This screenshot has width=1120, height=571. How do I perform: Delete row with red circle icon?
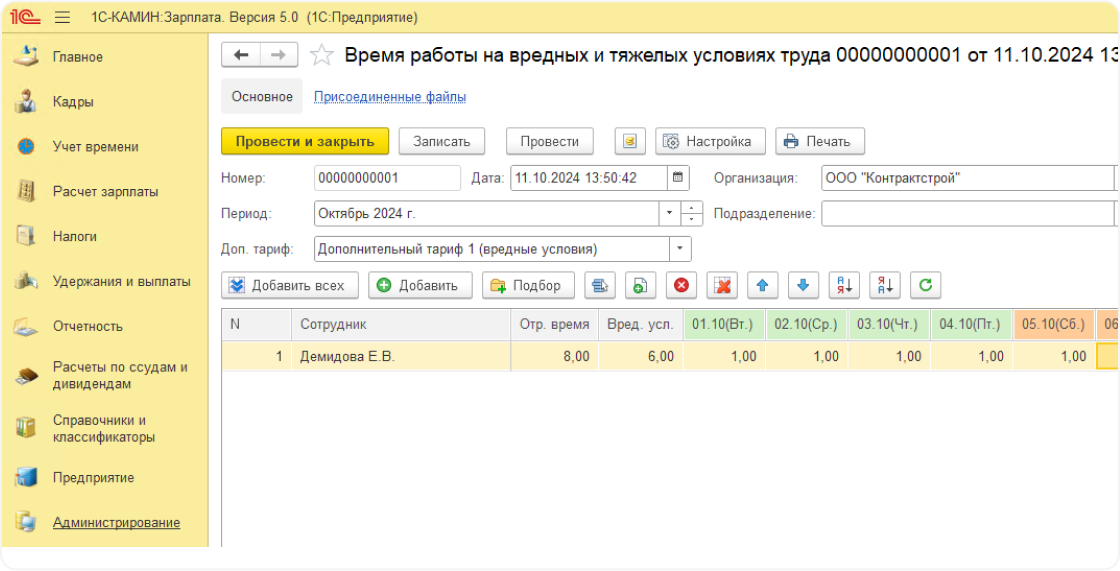point(681,285)
